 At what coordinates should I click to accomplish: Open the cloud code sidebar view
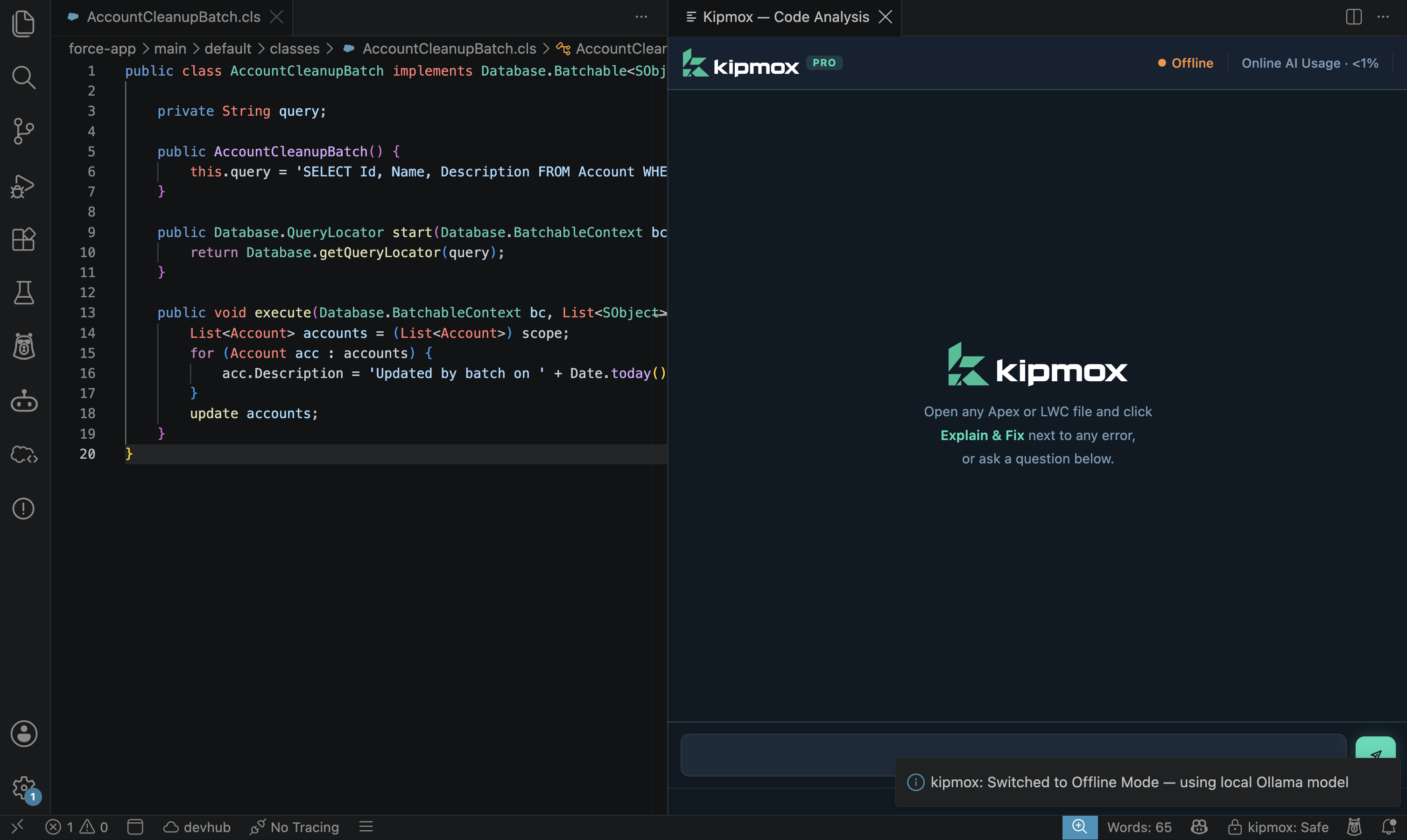click(23, 455)
